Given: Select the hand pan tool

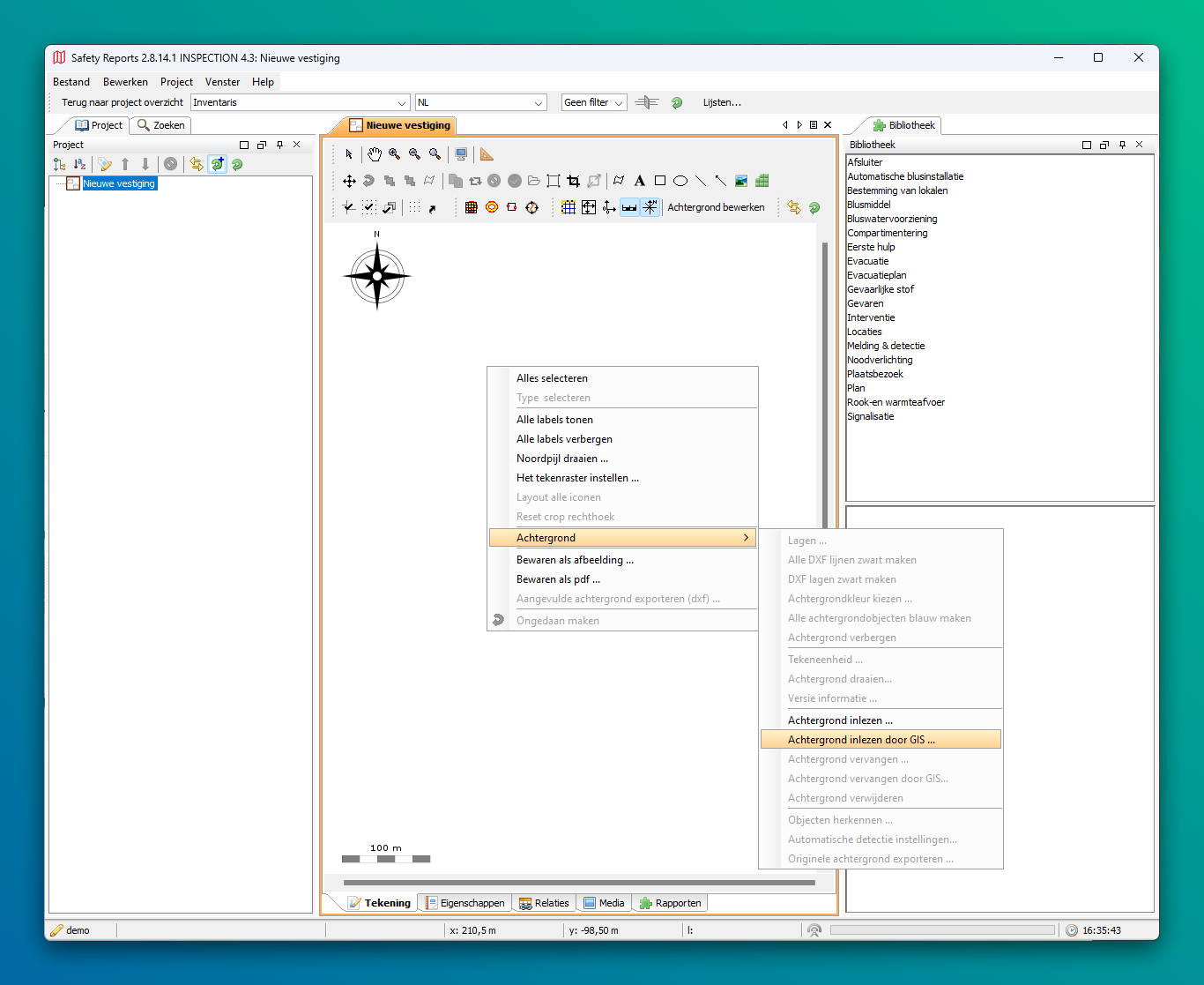Looking at the screenshot, I should point(375,154).
